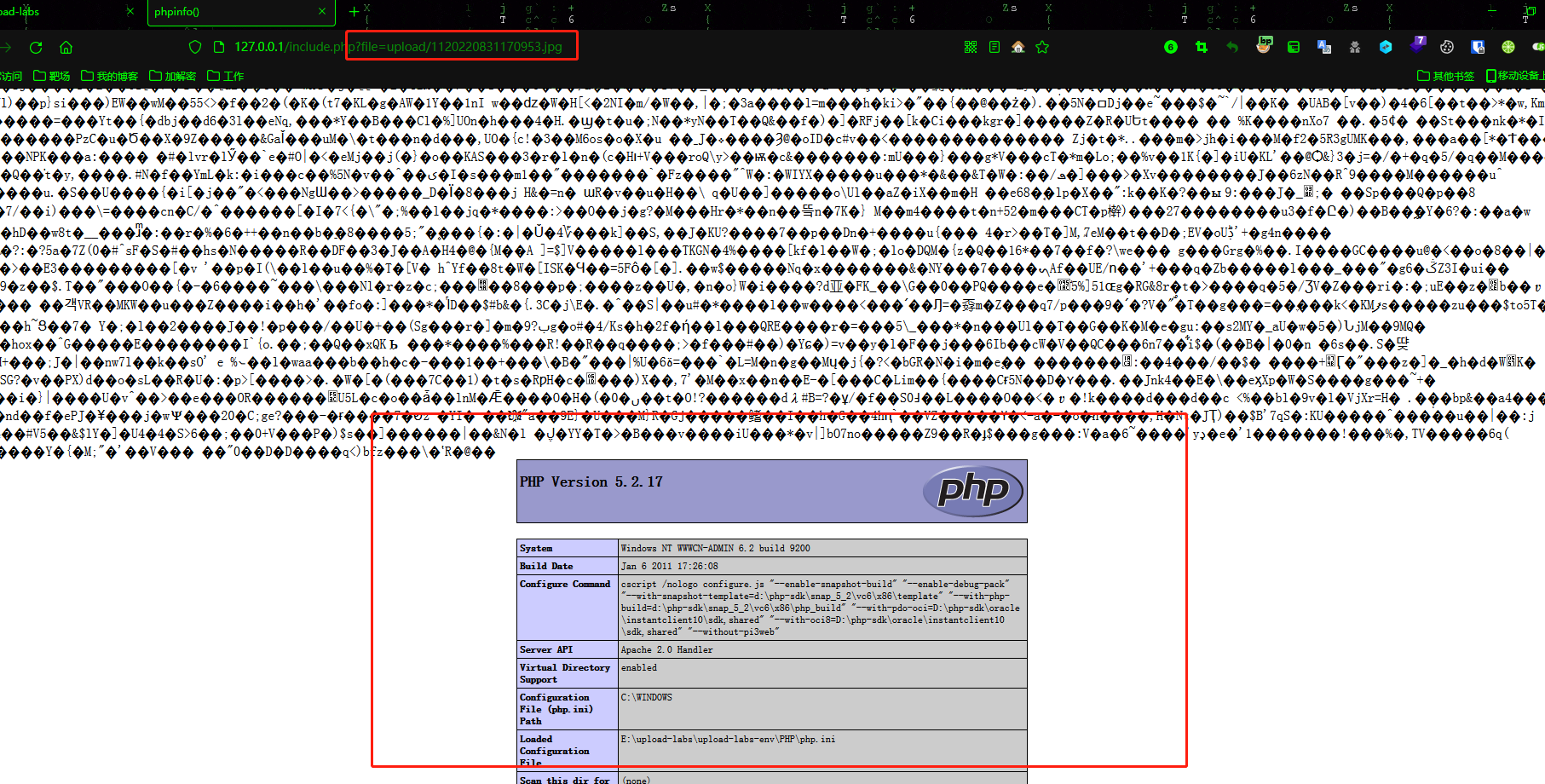This screenshot has height=784, width=1545.
Task: Bookmark this page with the star icon
Action: [1042, 47]
